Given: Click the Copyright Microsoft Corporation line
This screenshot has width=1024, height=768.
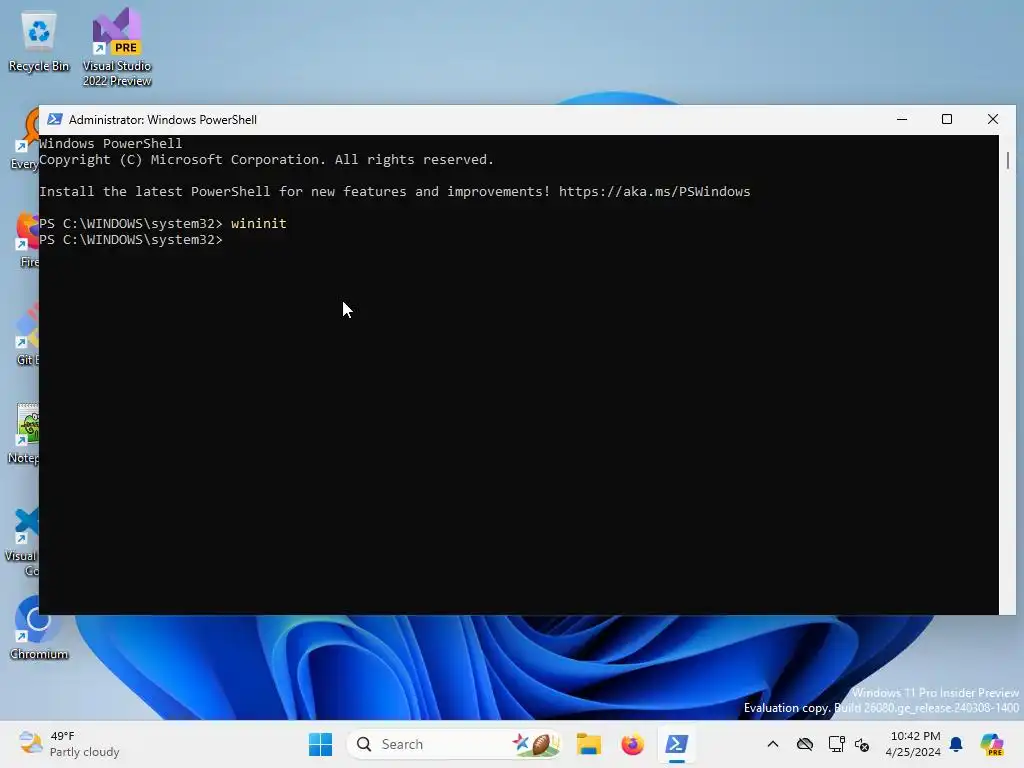Looking at the screenshot, I should click(x=266, y=160).
